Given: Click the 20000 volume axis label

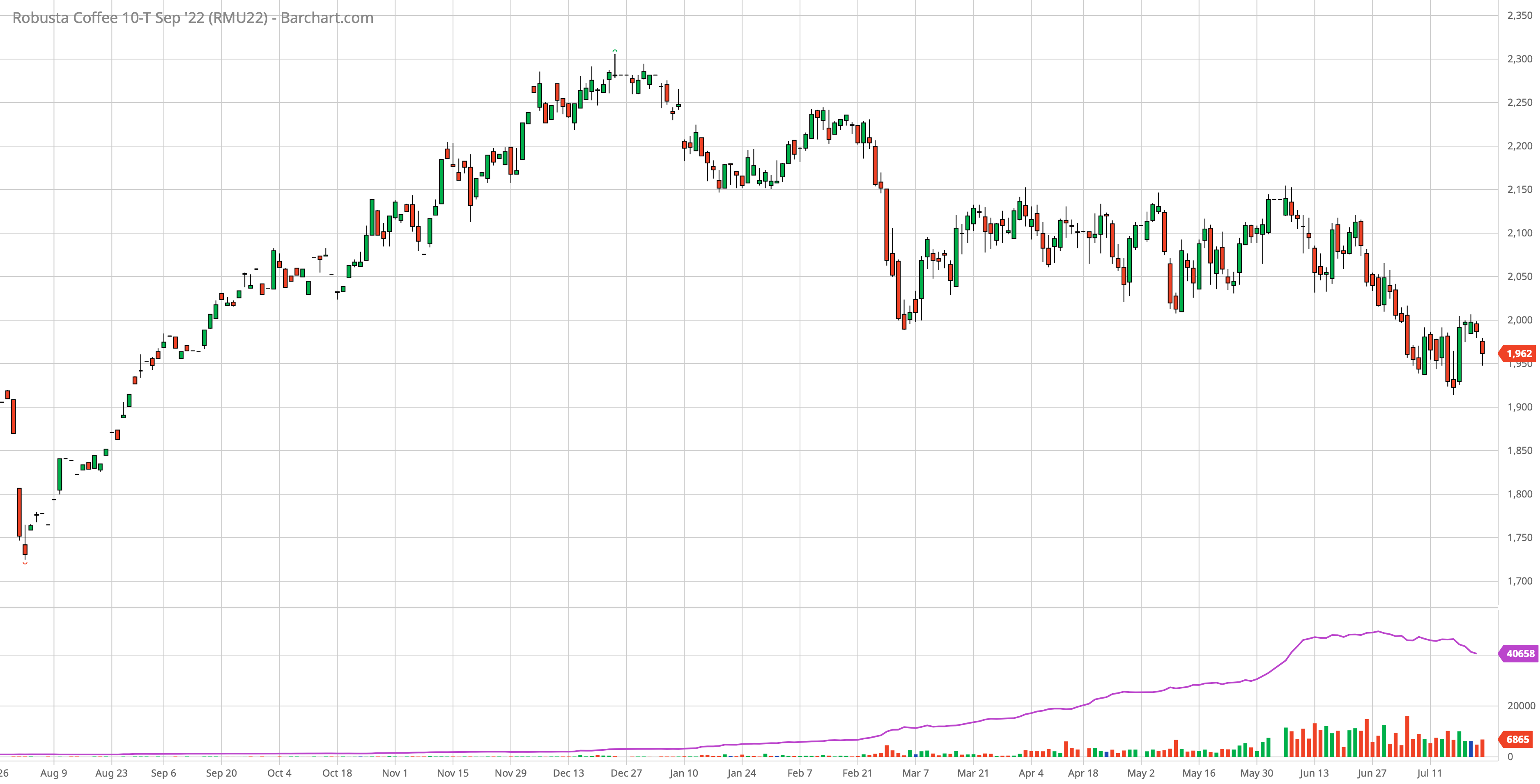Looking at the screenshot, I should click(1521, 706).
